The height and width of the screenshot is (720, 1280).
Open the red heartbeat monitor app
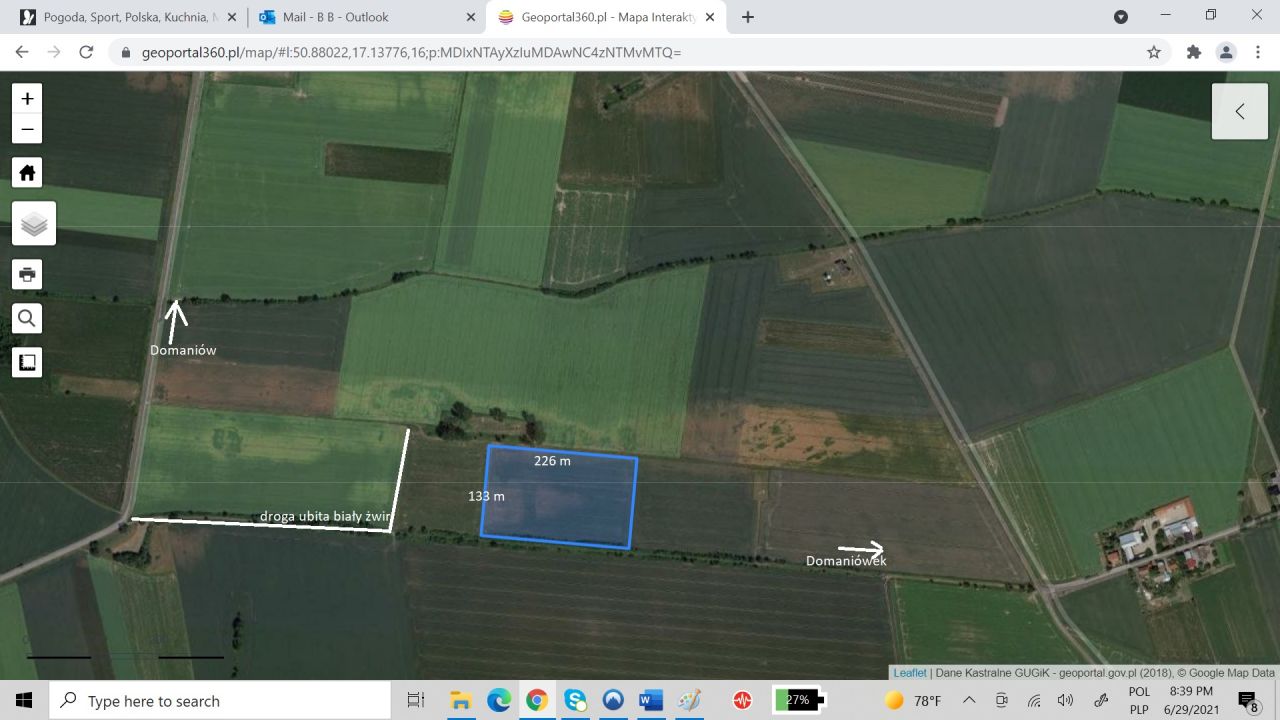(741, 700)
